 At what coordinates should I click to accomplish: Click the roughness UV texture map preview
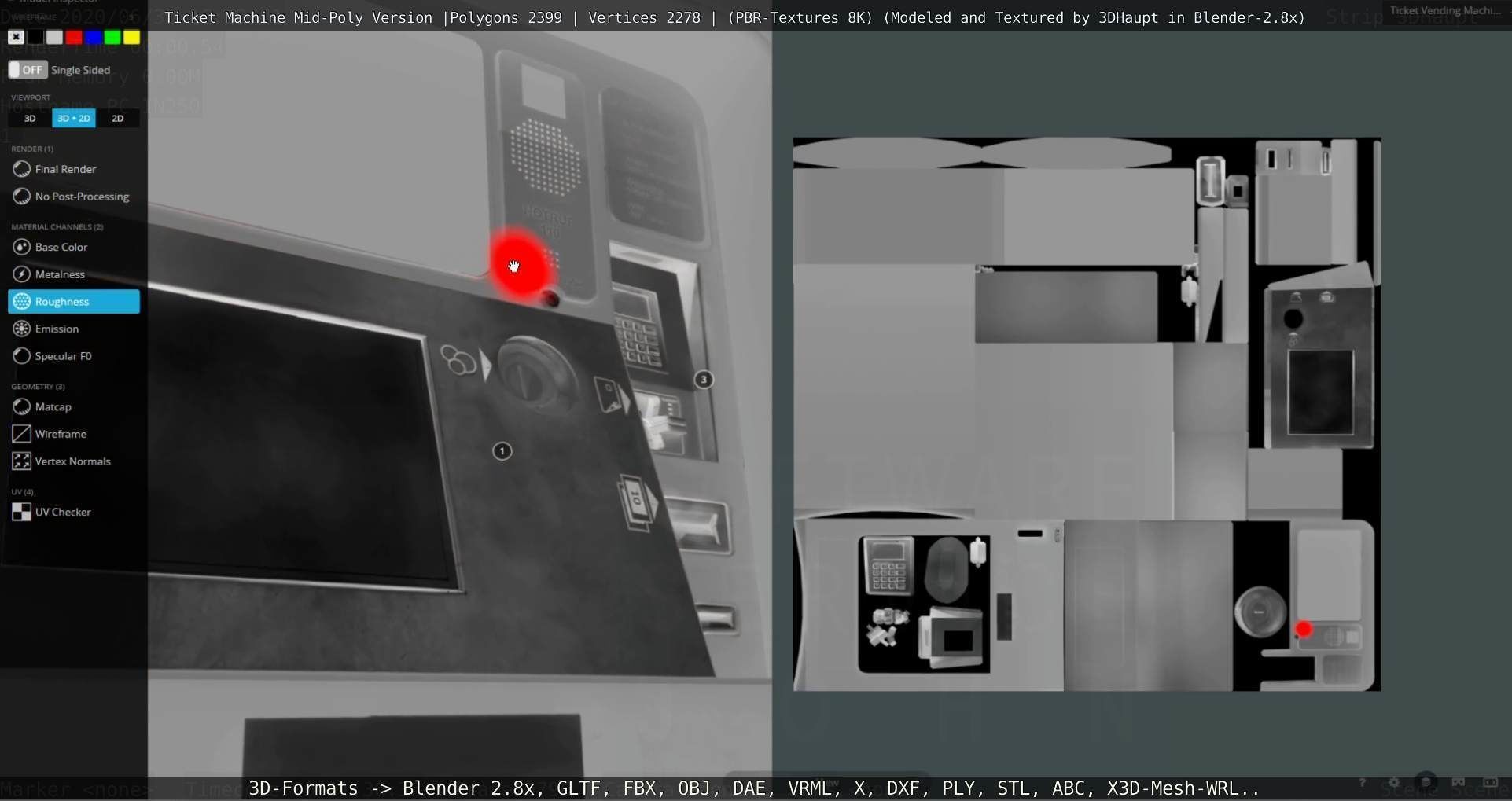pos(1087,414)
